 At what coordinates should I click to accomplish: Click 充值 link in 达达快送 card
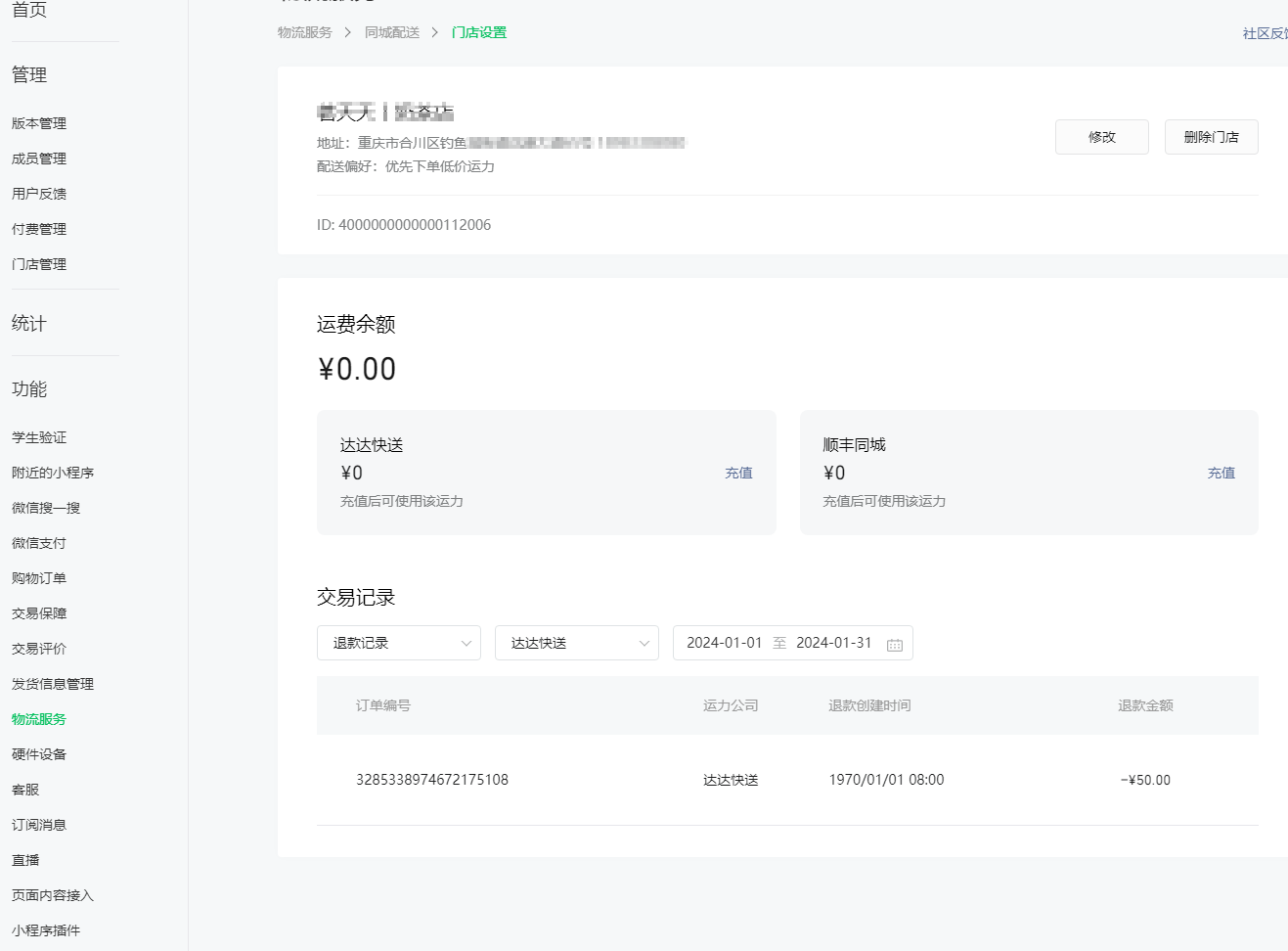(x=738, y=473)
